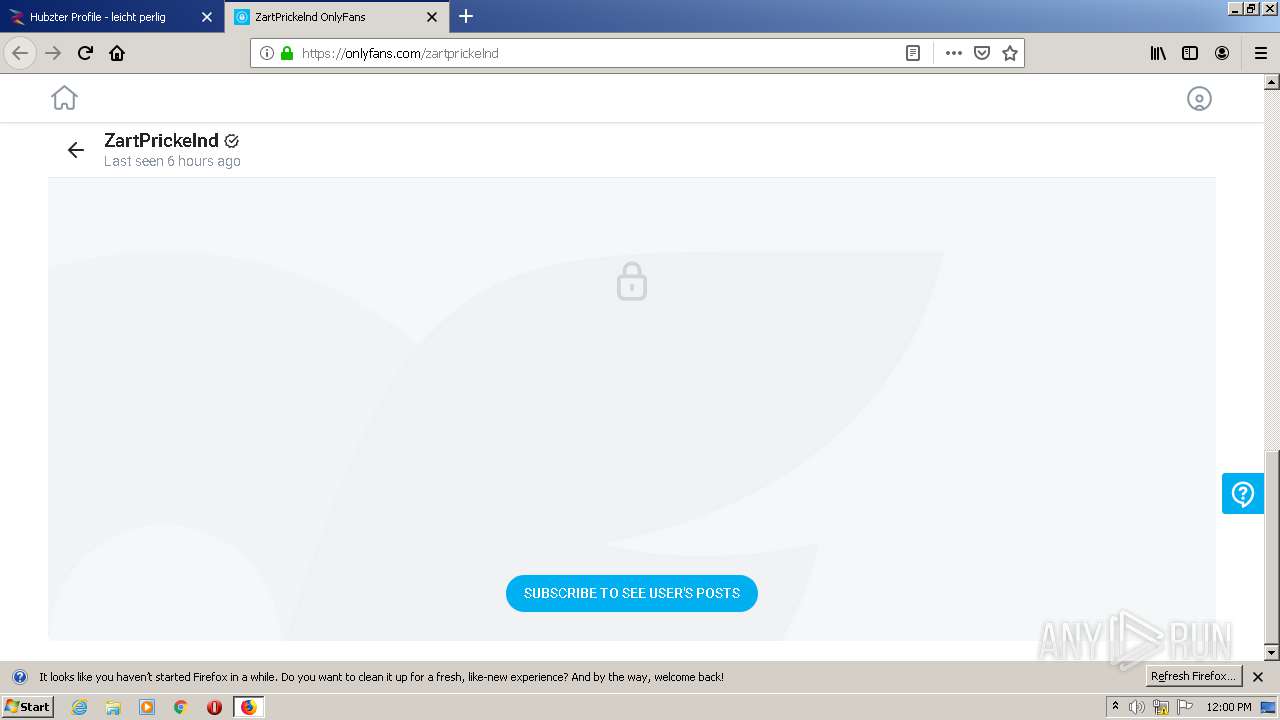1280x720 pixels.
Task: Launch Chrome from taskbar
Action: coord(181,707)
